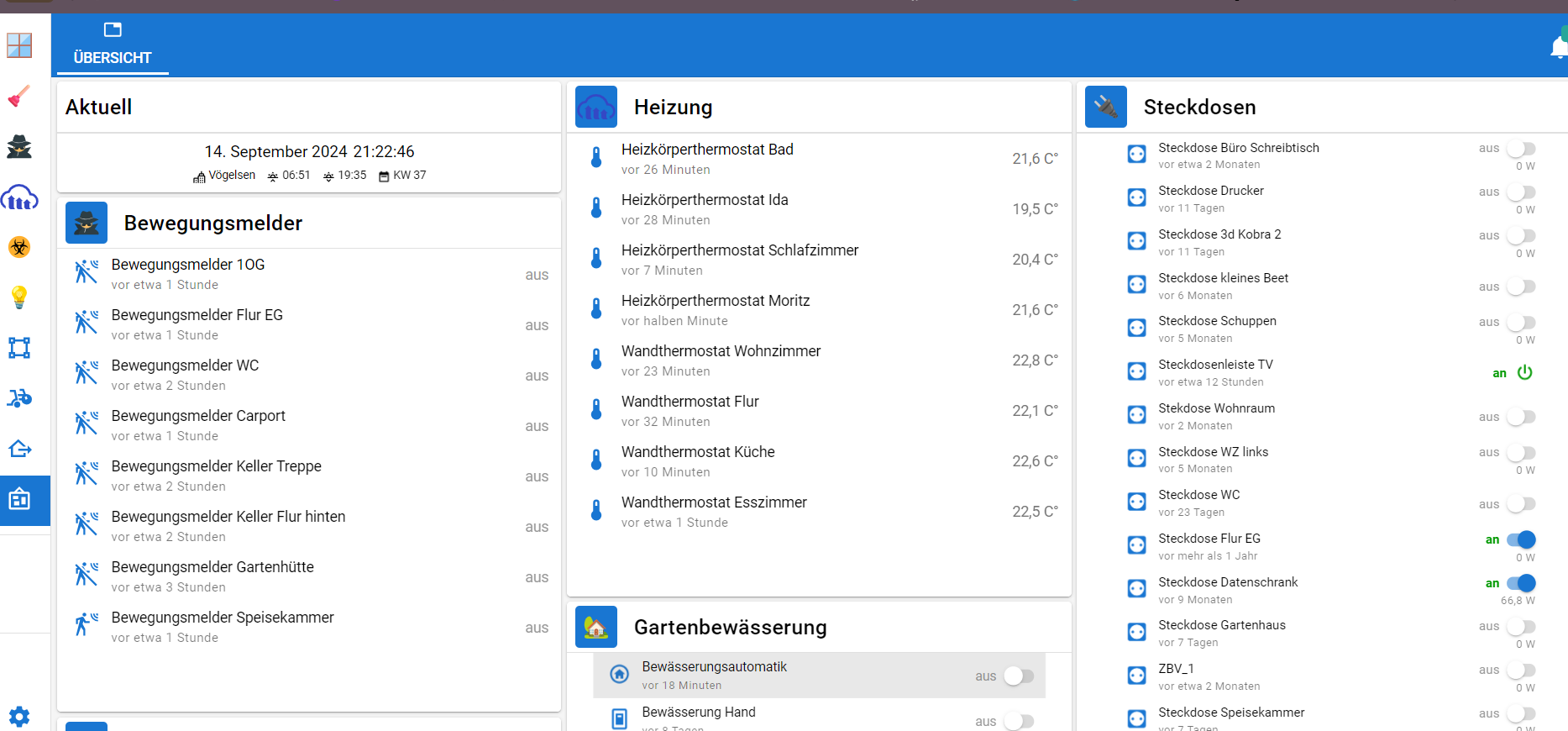This screenshot has height=731, width=1568.
Task: Select the ÜBERSICHT tab
Action: pyautogui.click(x=113, y=45)
